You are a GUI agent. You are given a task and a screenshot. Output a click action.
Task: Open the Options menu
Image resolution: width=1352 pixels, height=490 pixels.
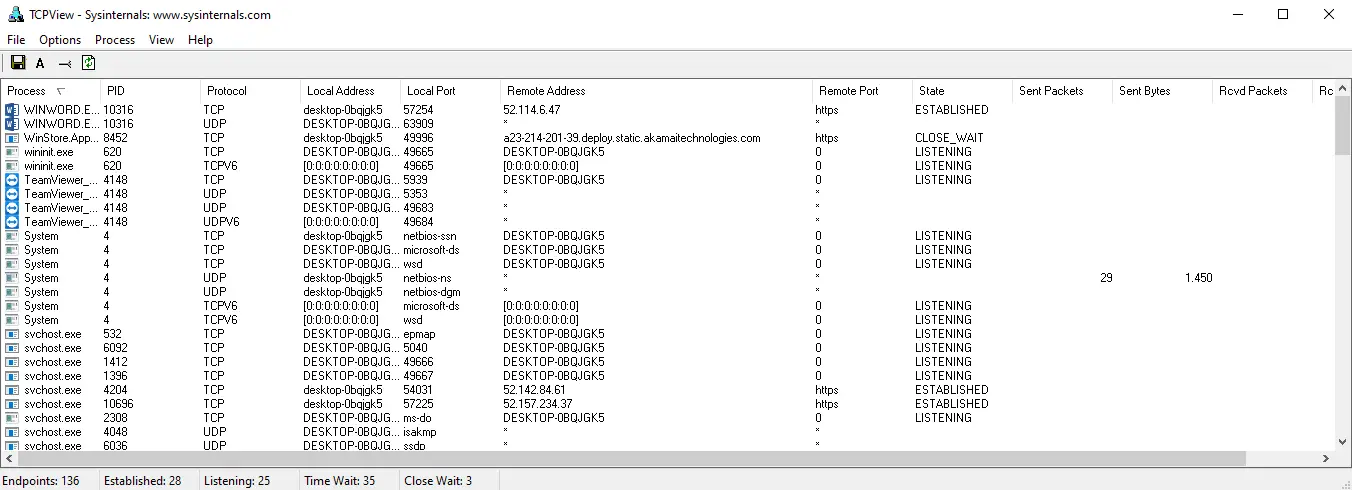(x=60, y=40)
